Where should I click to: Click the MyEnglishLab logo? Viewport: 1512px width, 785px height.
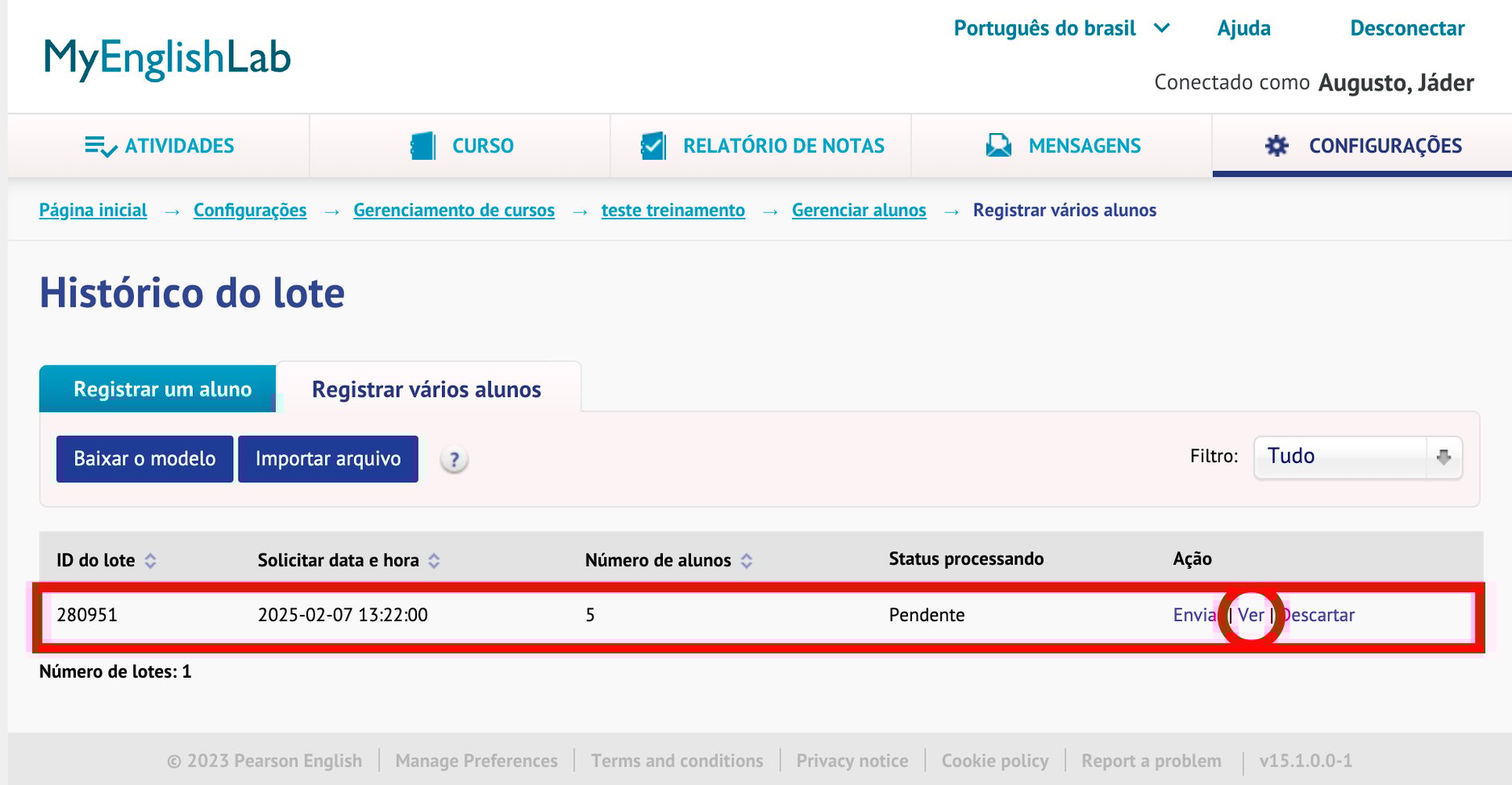[167, 58]
